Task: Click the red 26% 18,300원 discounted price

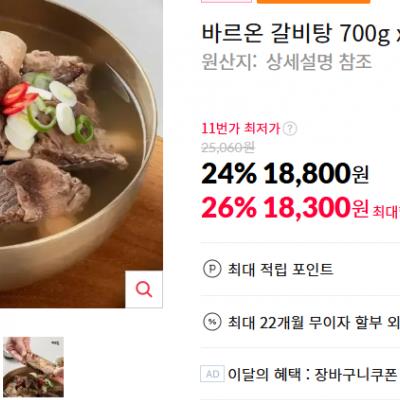Action: (285, 208)
